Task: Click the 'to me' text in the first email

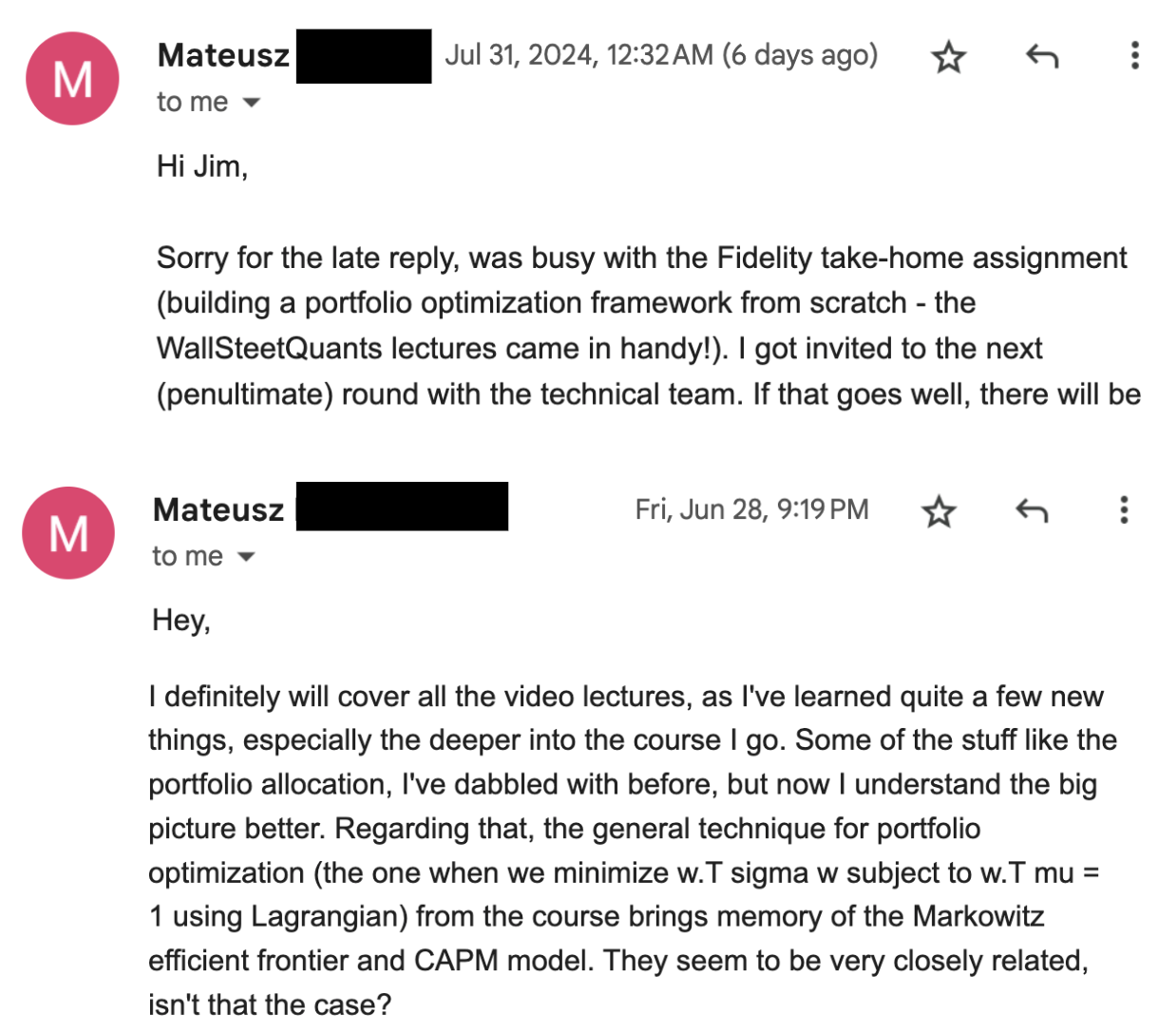Action: pos(193,102)
